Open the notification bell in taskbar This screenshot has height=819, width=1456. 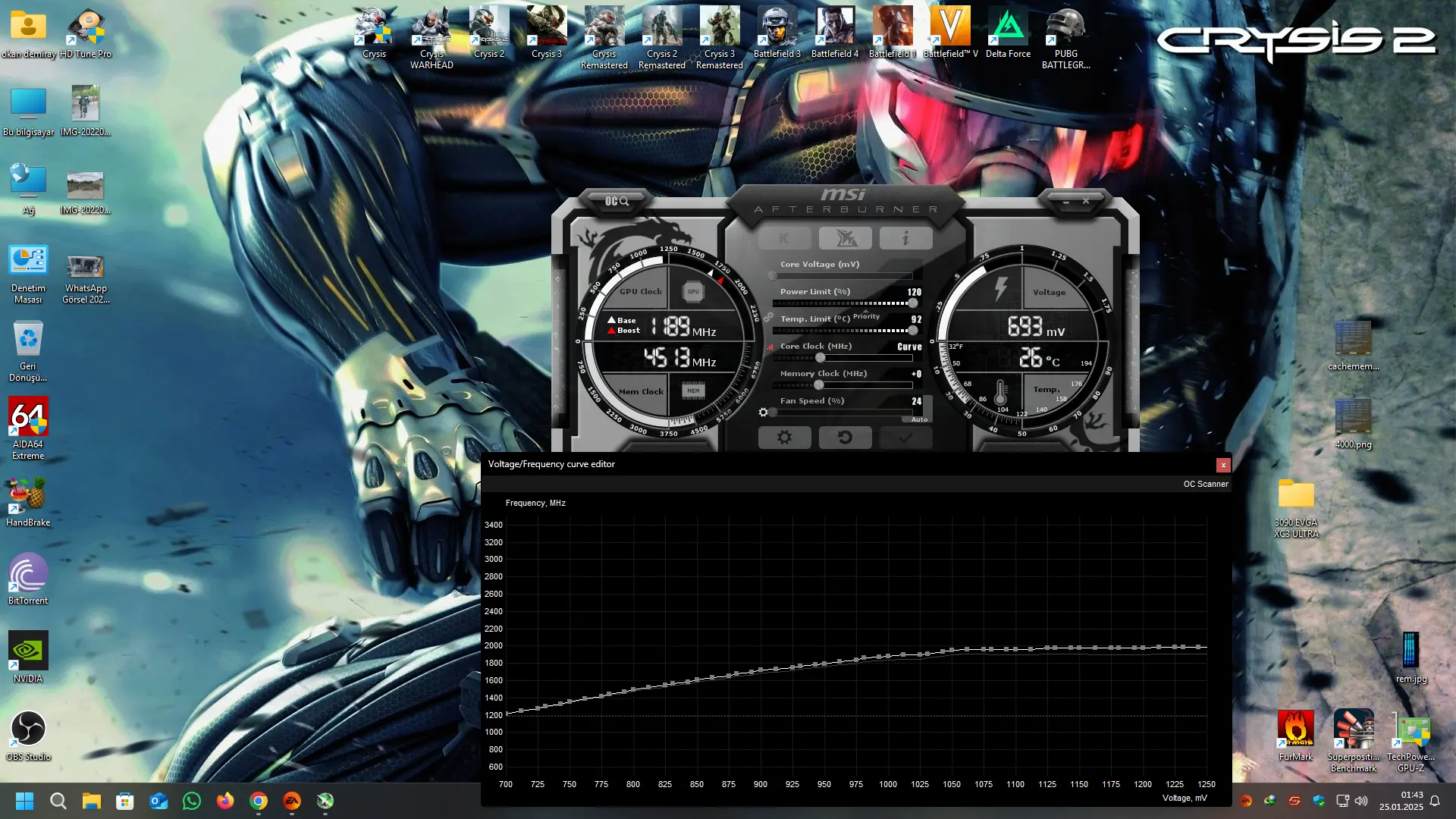point(1435,801)
